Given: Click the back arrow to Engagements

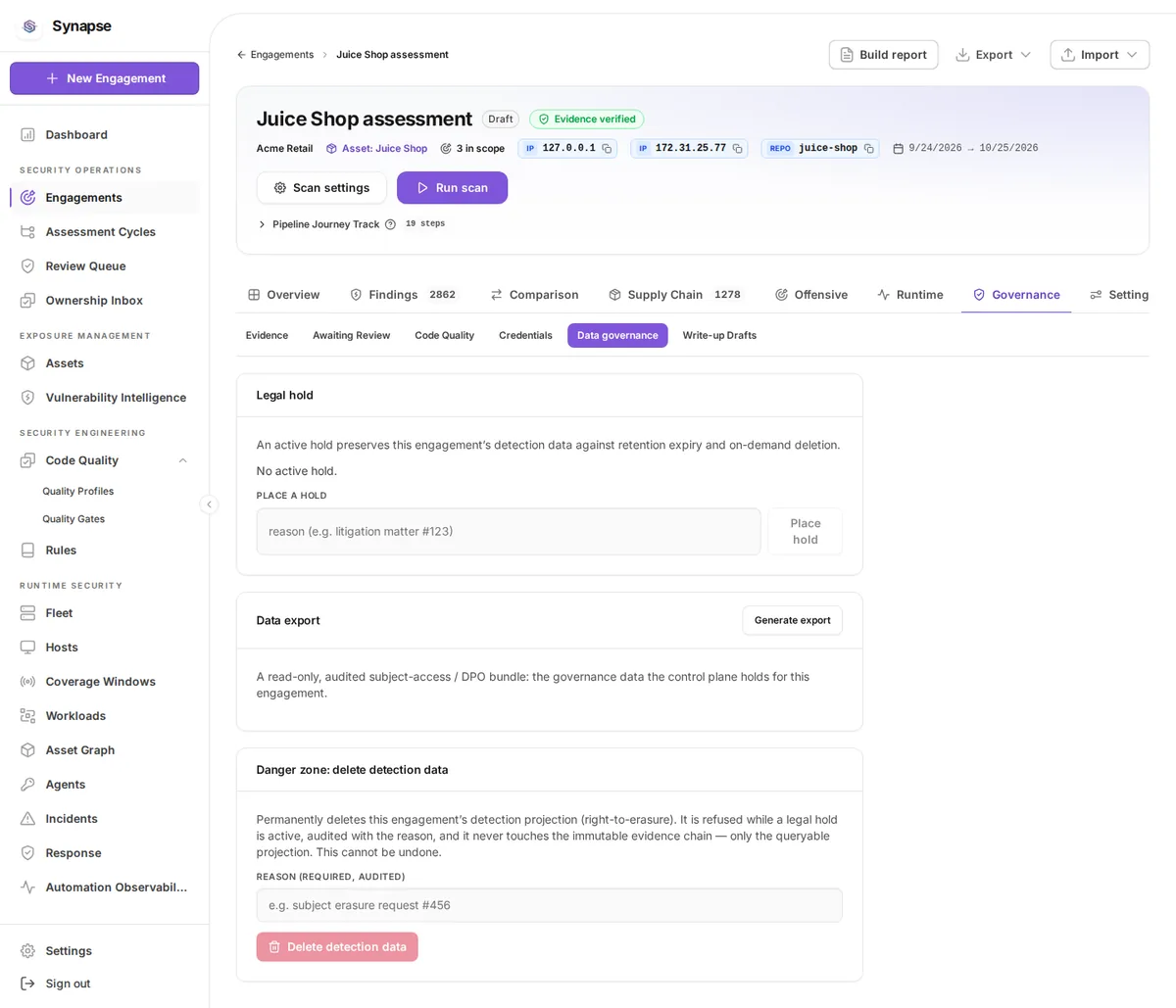Looking at the screenshot, I should point(241,55).
